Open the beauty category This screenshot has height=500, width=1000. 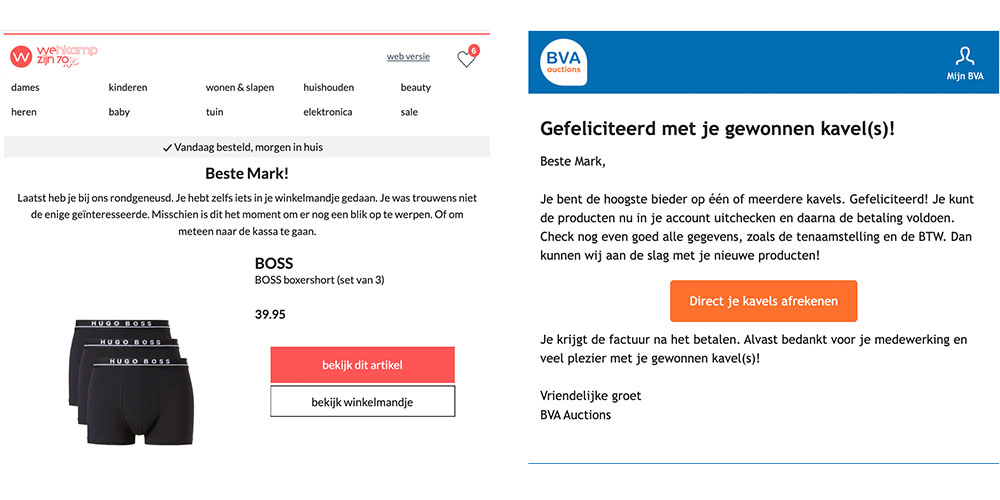point(416,88)
